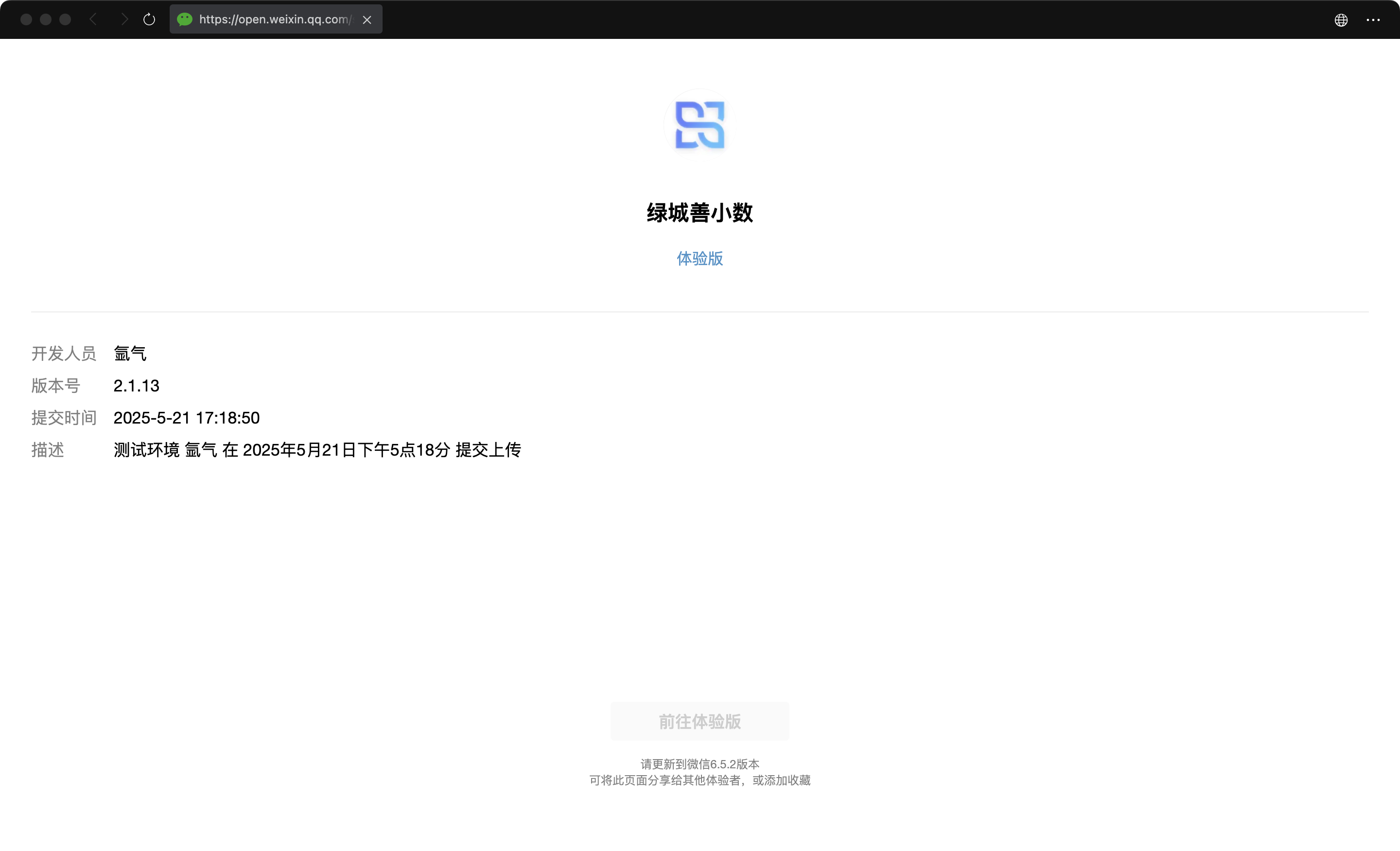Viewport: 1400px width, 851px height.
Task: Close the open.weixin.qq.com tab
Action: coord(367,20)
